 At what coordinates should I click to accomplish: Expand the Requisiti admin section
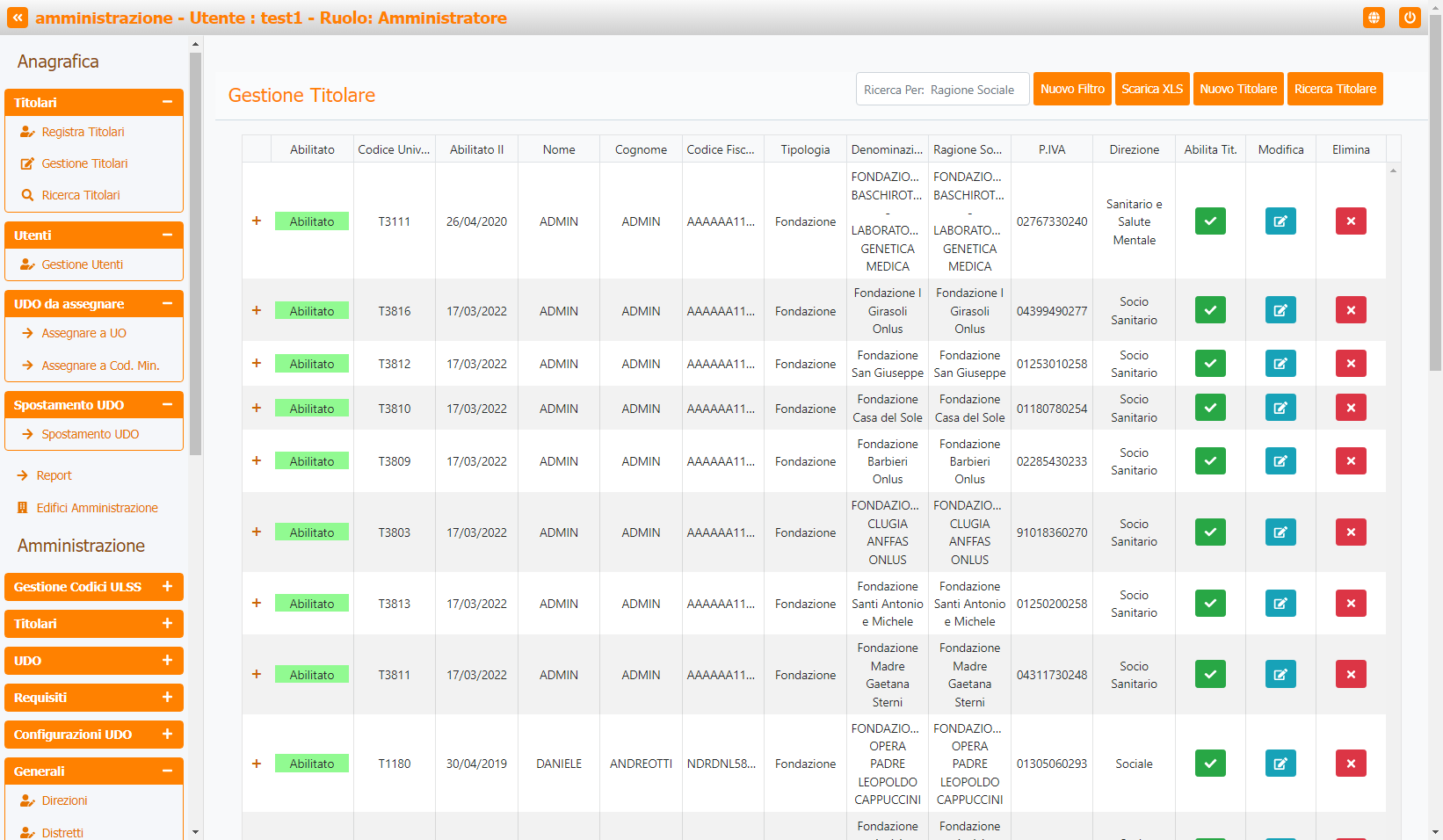pos(94,698)
